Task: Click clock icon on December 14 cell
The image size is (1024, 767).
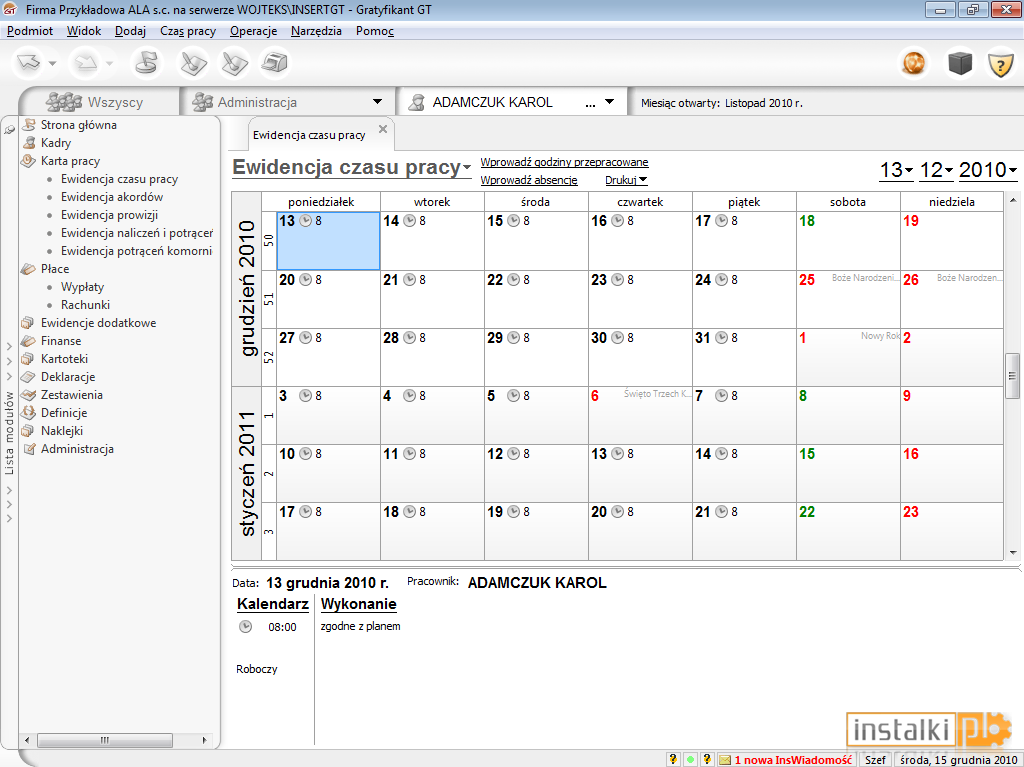Action: [x=409, y=221]
